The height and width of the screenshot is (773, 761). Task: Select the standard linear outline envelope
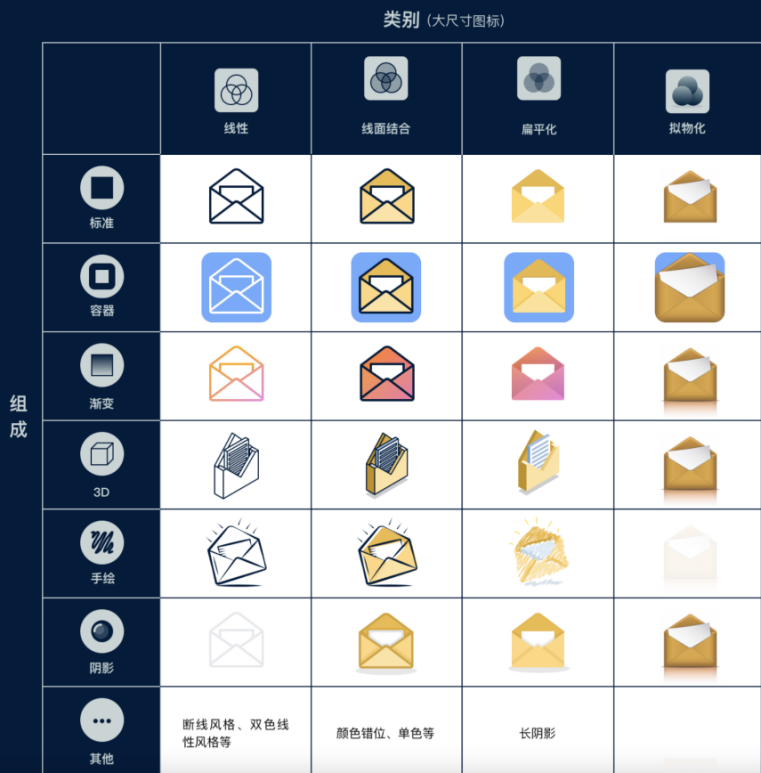point(237,196)
